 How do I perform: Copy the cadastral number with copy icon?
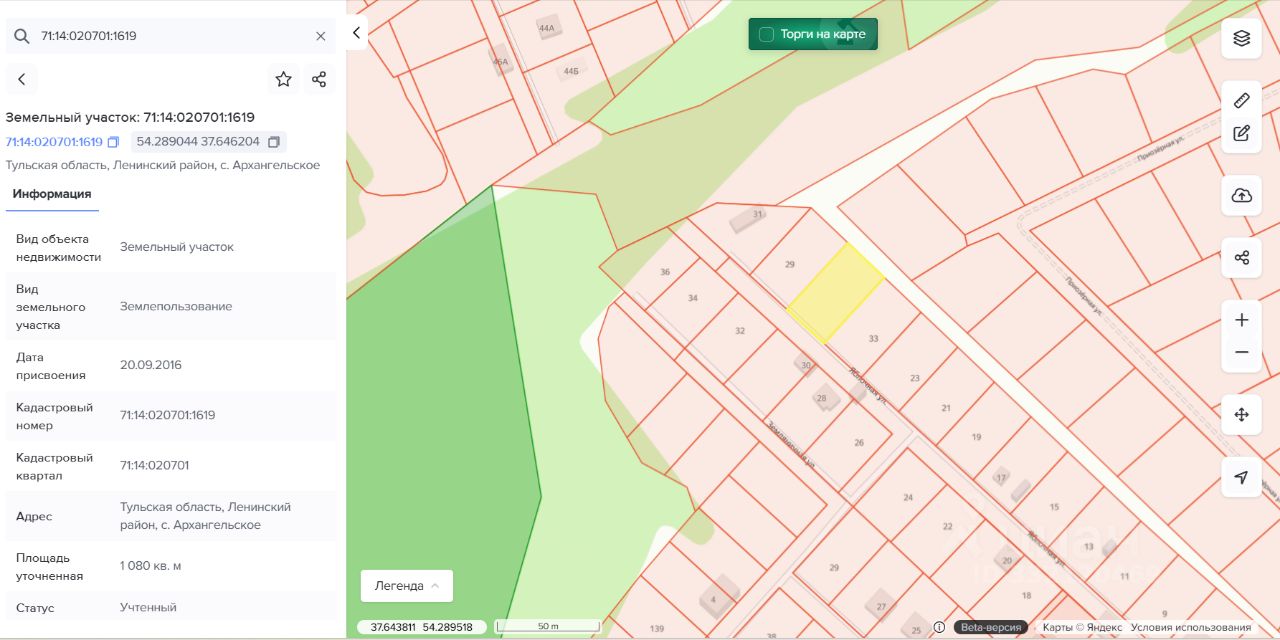click(113, 142)
